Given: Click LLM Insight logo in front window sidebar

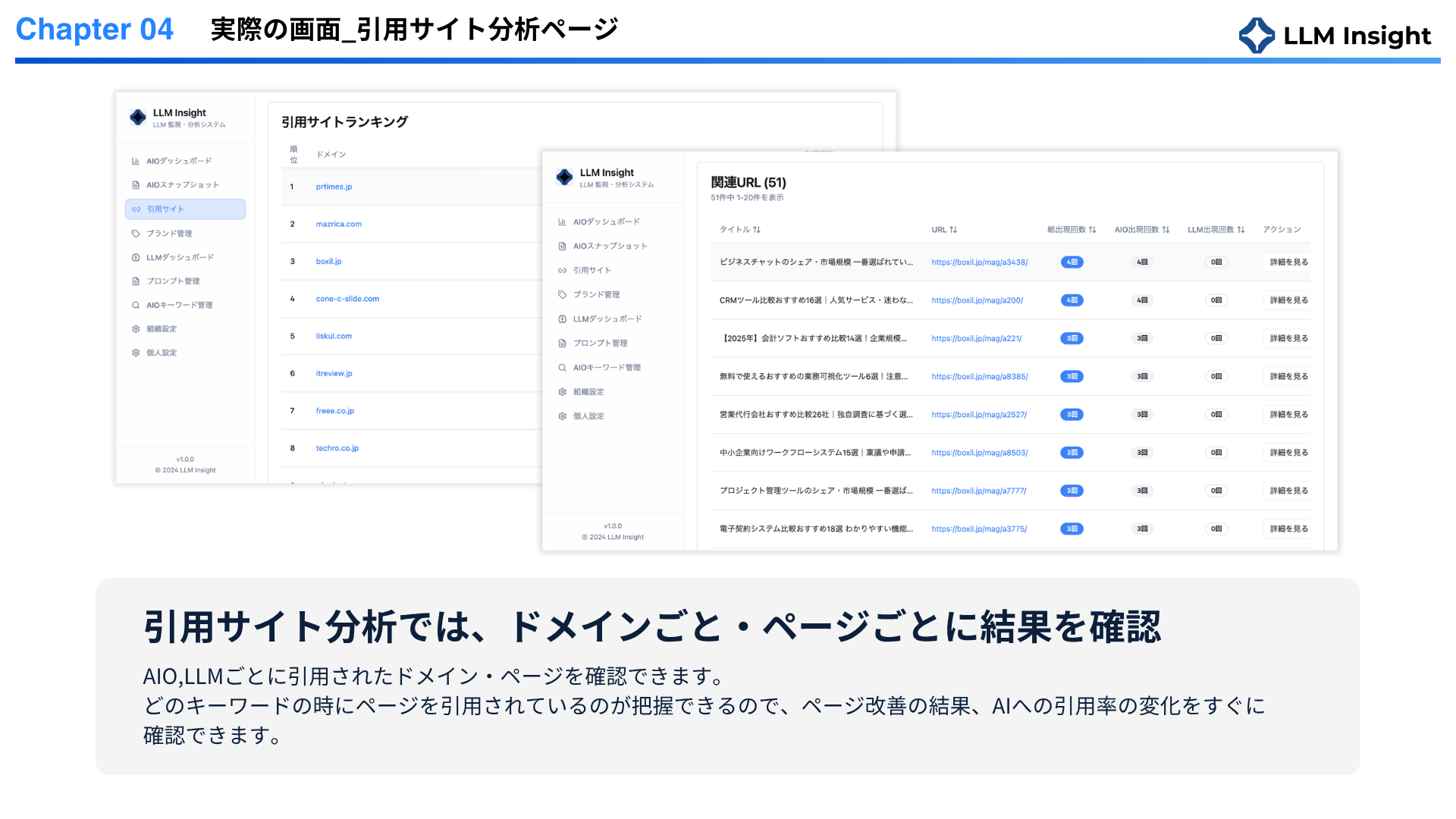Looking at the screenshot, I should click(564, 177).
